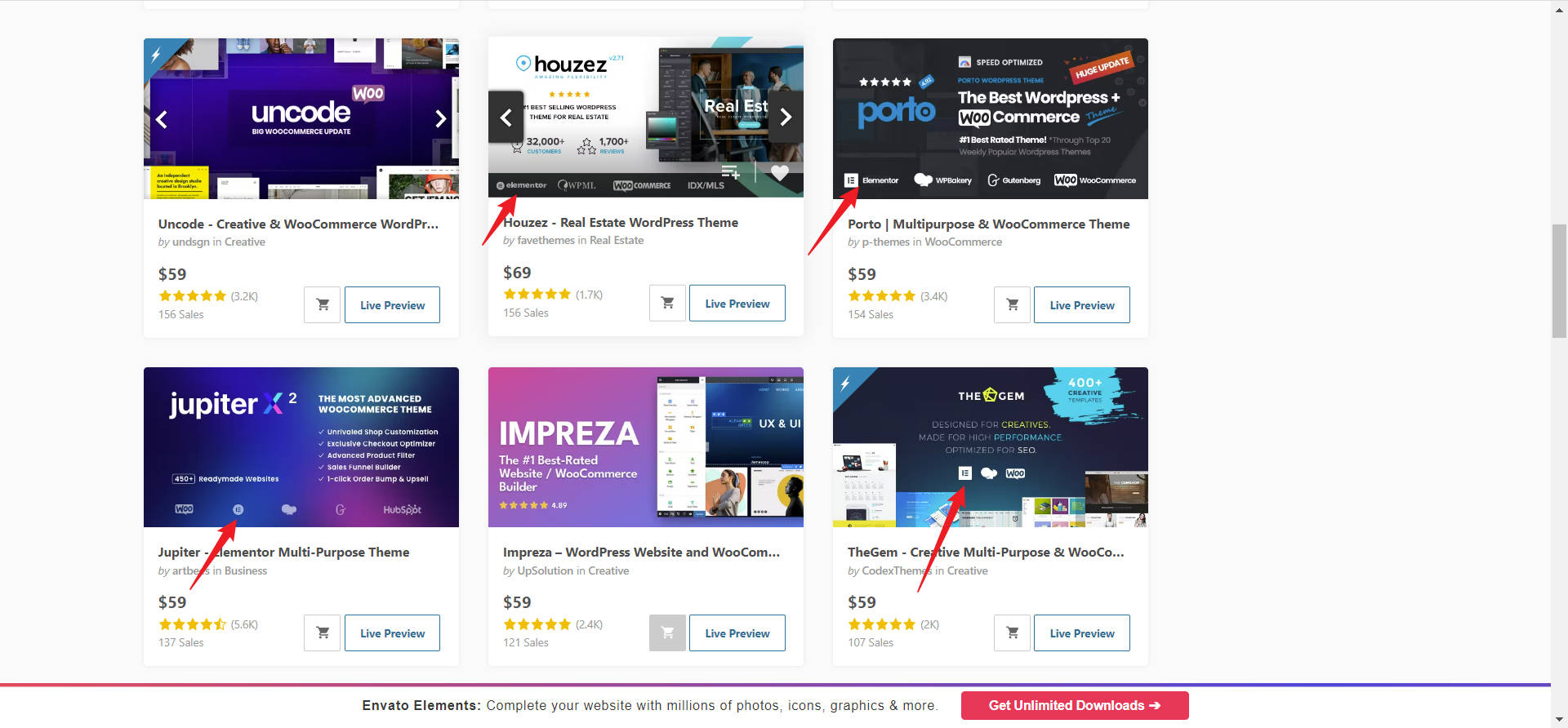1568x728 pixels.
Task: Select Uncode price $59
Action: [x=172, y=274]
